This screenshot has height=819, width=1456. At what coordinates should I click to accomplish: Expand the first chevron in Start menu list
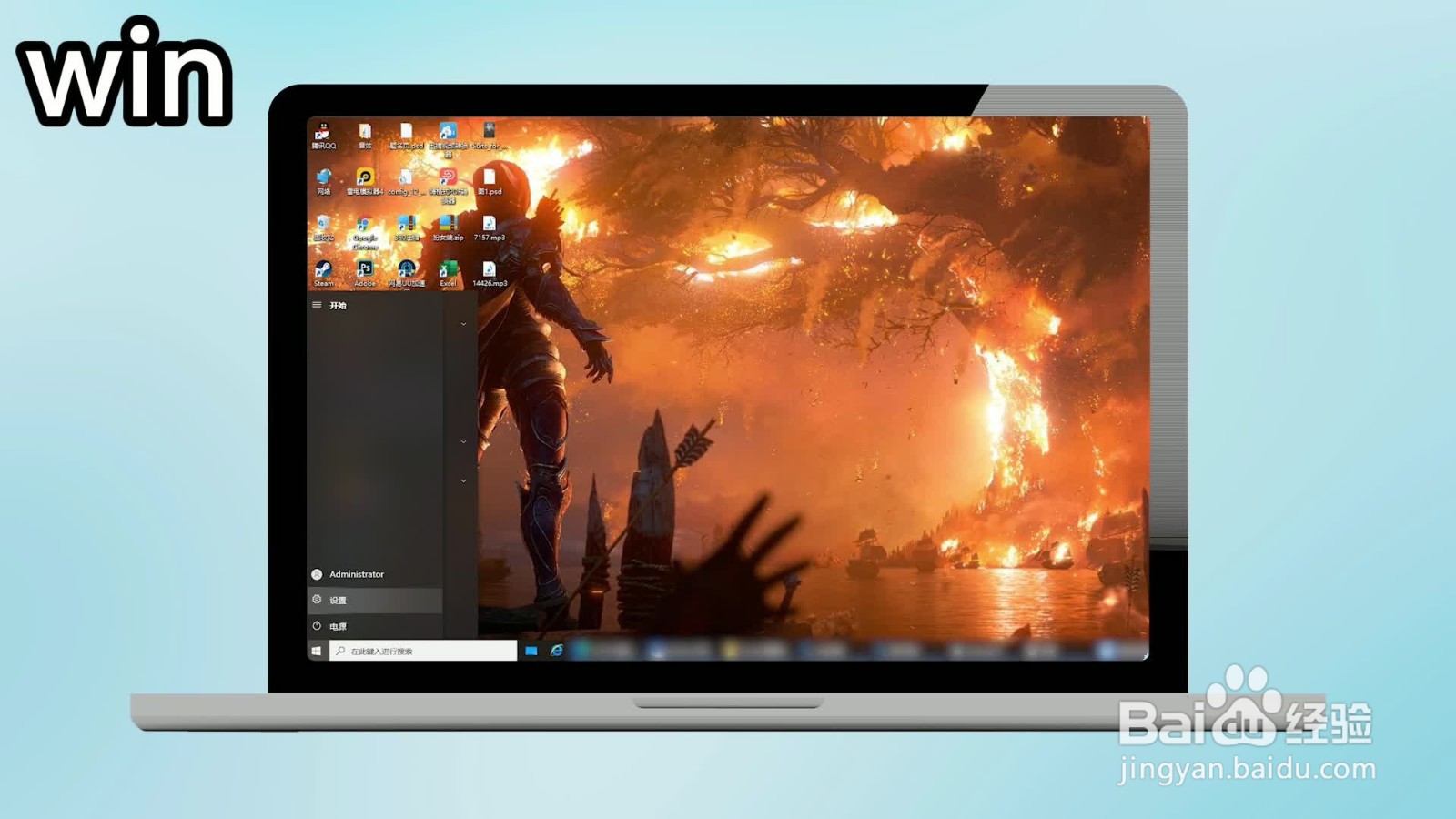click(463, 324)
